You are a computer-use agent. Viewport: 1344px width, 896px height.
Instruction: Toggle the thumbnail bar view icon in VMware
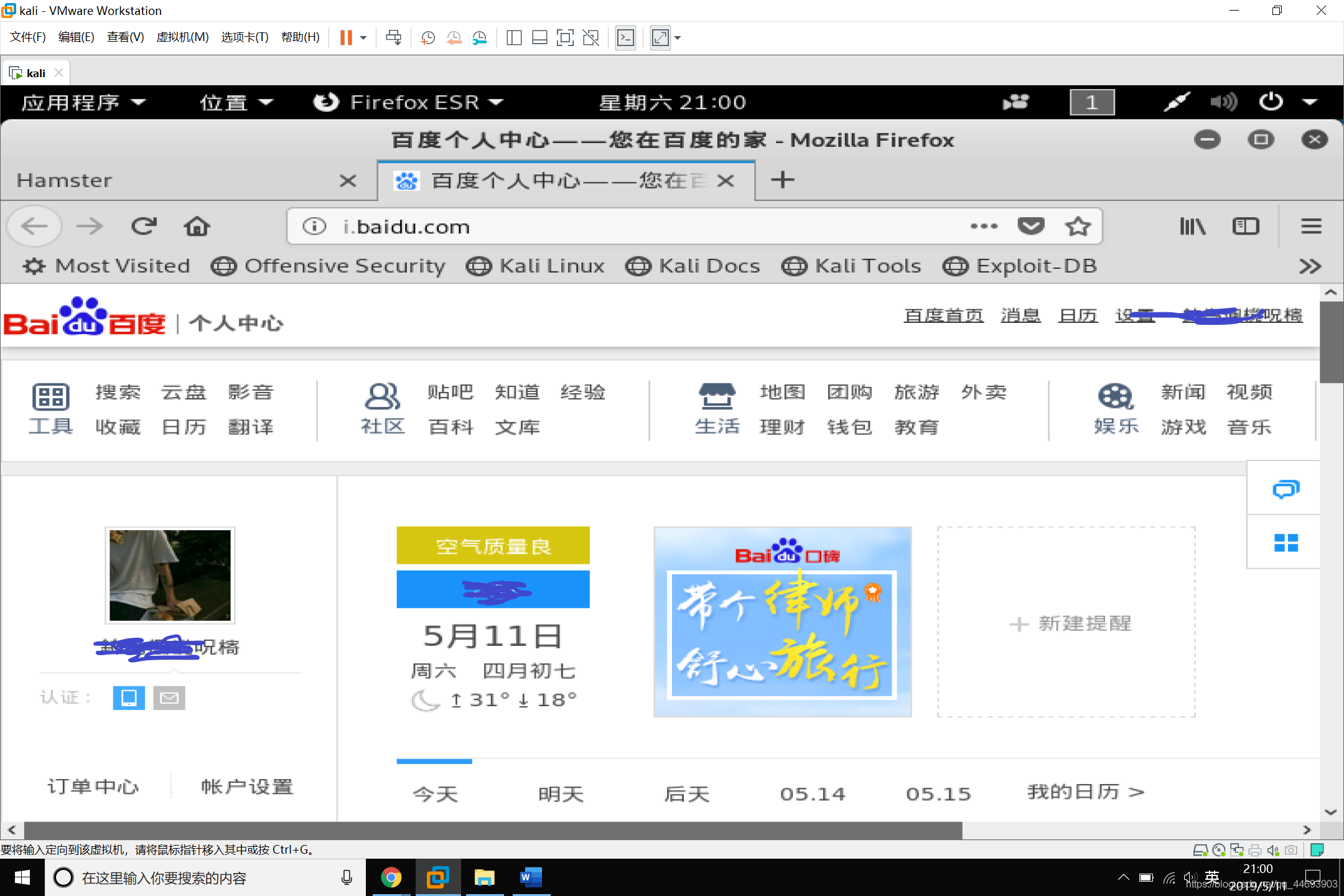click(539, 38)
